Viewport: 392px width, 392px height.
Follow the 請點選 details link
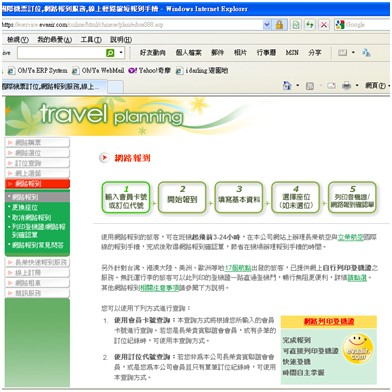(357, 278)
